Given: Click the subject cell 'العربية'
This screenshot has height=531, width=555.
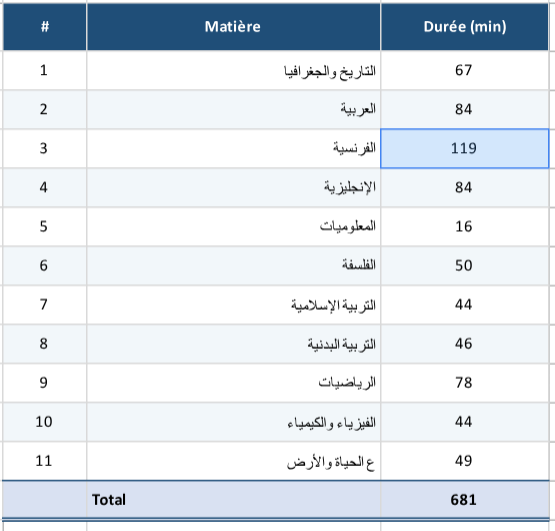Looking at the screenshot, I should tap(234, 109).
